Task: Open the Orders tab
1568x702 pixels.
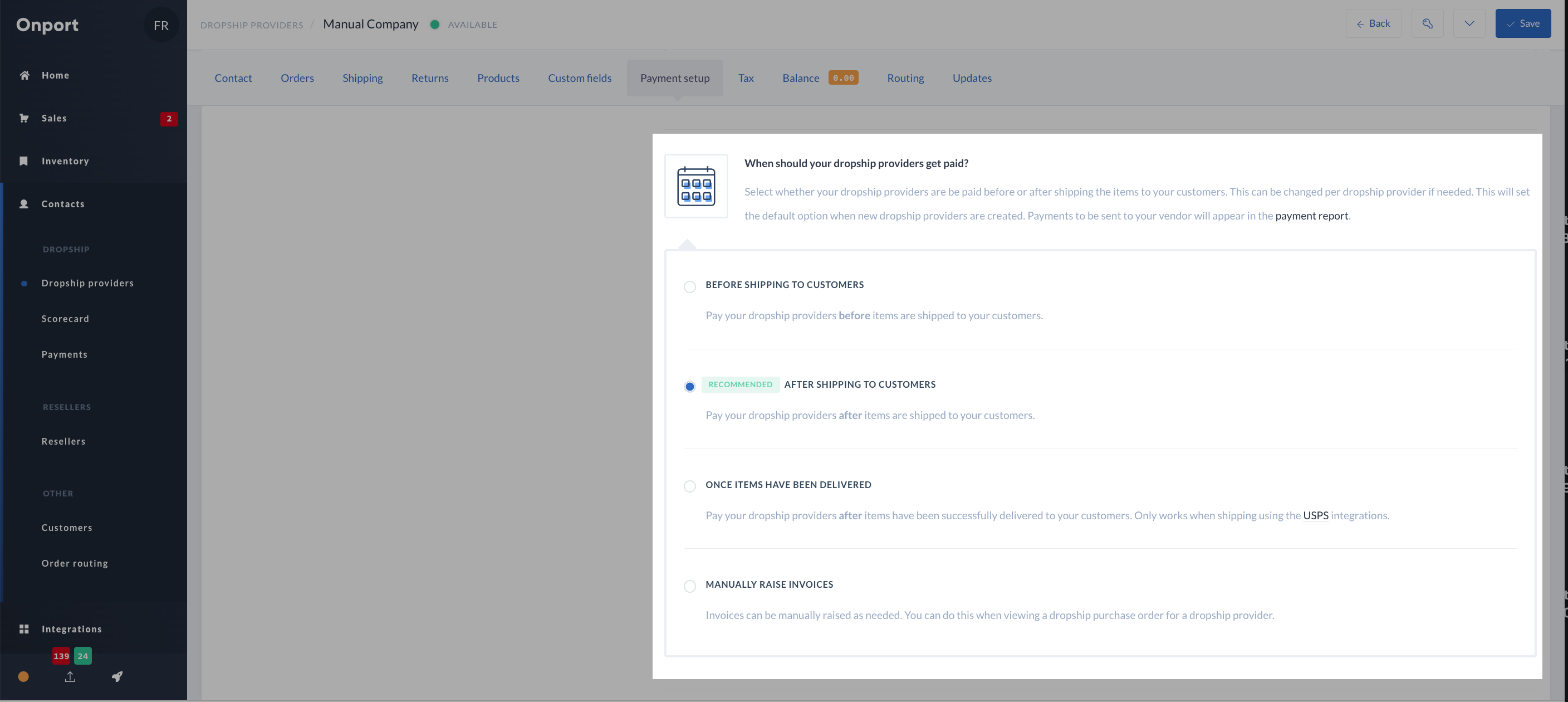Action: [x=297, y=78]
